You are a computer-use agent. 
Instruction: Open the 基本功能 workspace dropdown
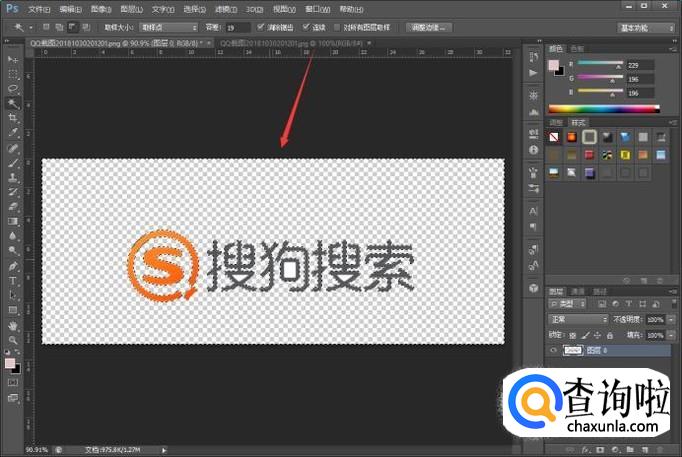point(644,27)
